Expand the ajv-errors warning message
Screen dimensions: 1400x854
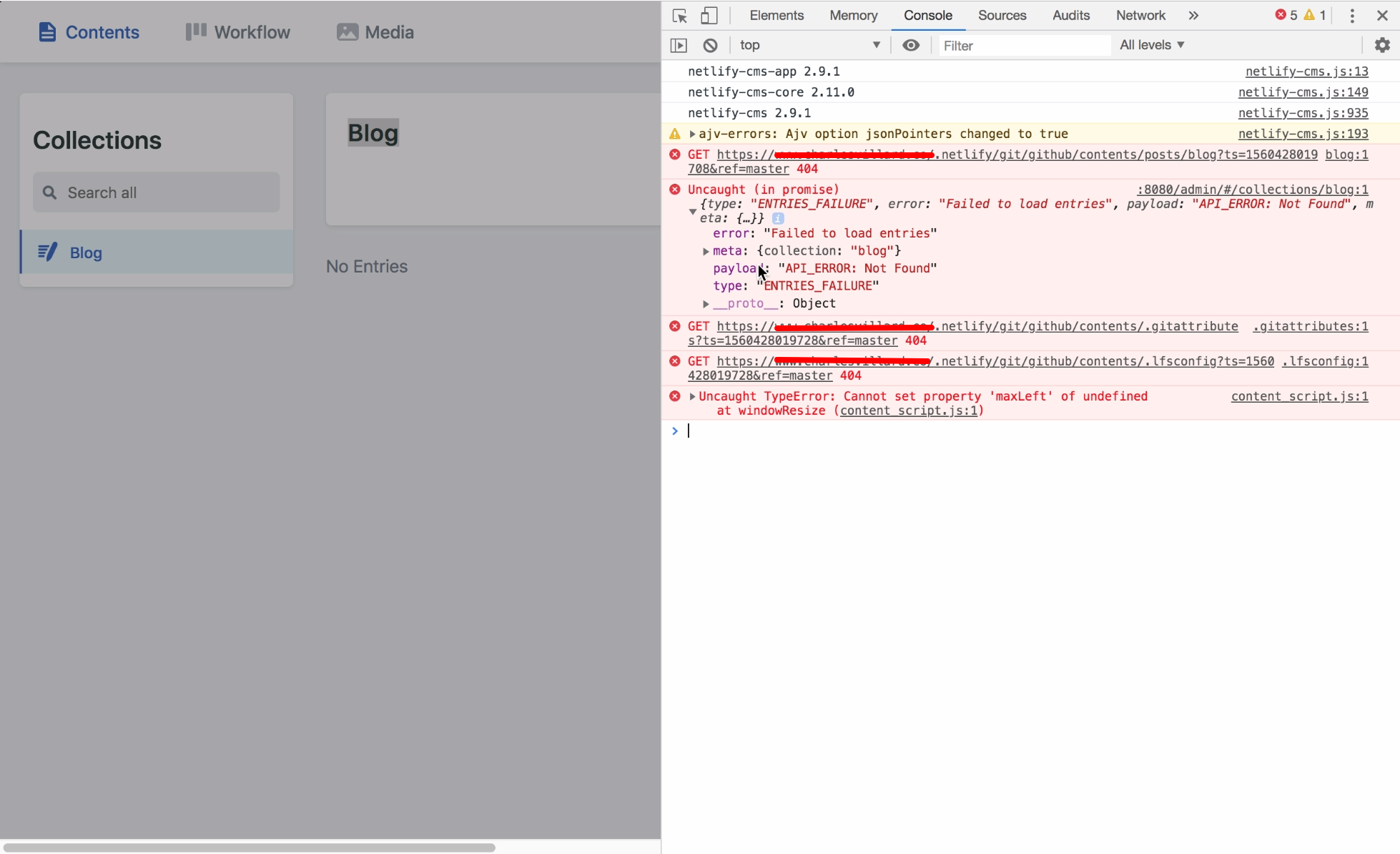[x=692, y=134]
